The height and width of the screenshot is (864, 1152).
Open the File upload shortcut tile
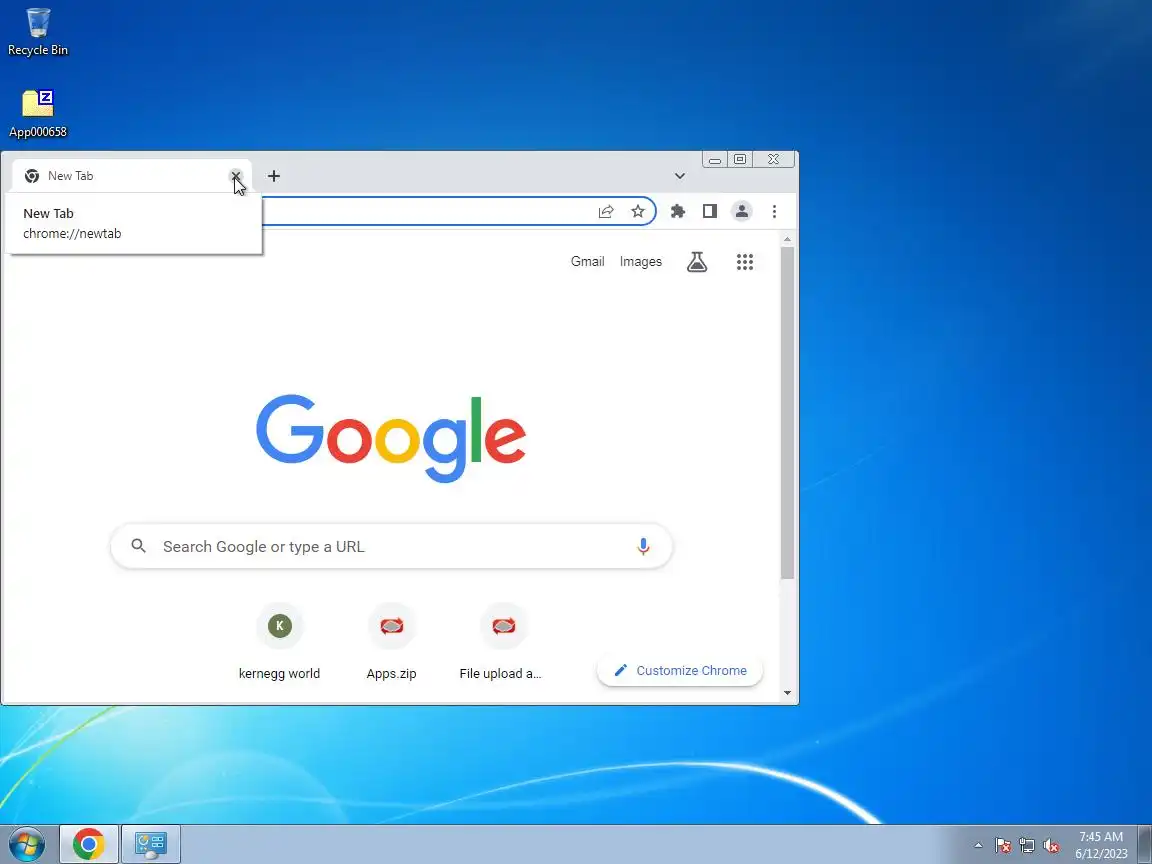click(x=503, y=642)
